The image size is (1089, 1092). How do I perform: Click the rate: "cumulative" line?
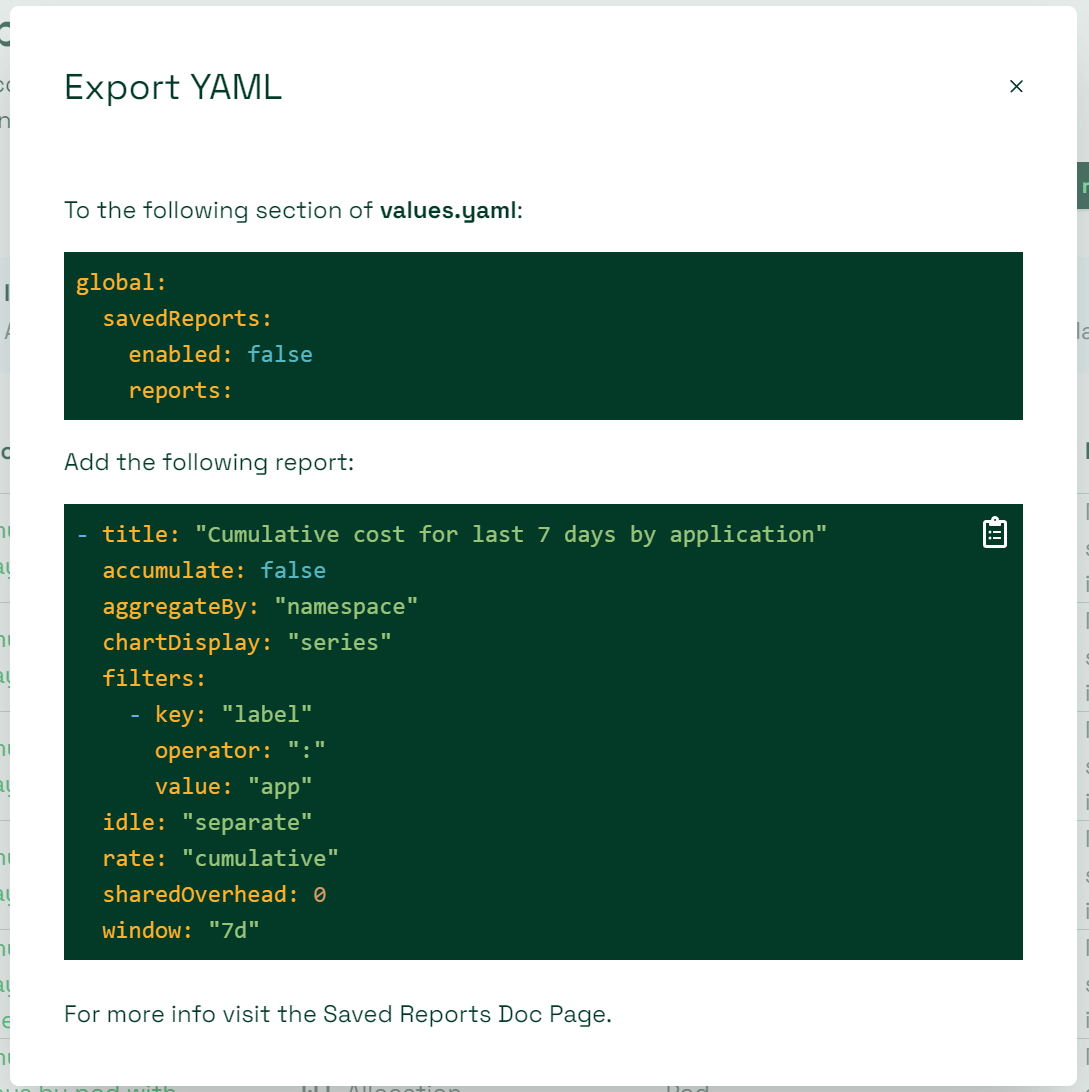[x=220, y=859]
